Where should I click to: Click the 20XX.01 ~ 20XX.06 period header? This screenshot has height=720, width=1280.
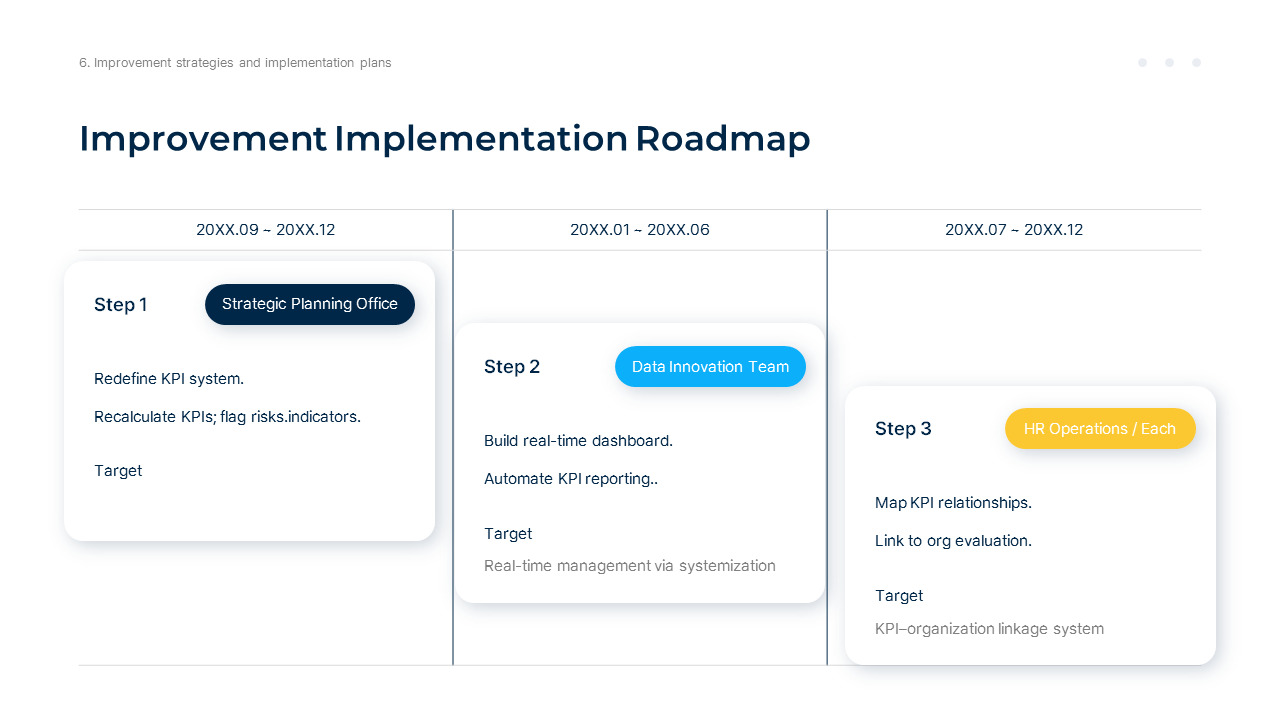pyautogui.click(x=640, y=230)
